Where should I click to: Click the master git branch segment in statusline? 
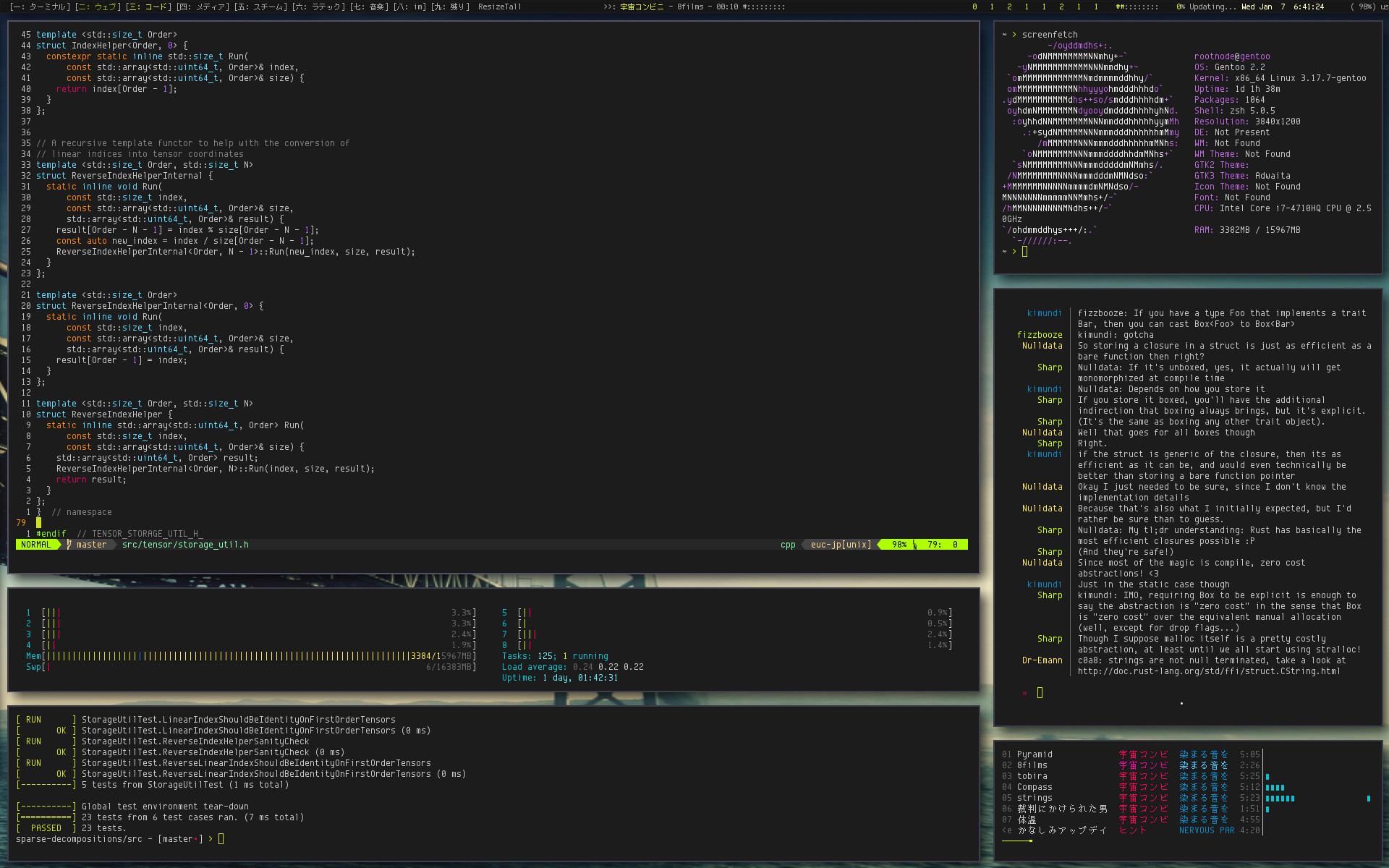point(90,545)
